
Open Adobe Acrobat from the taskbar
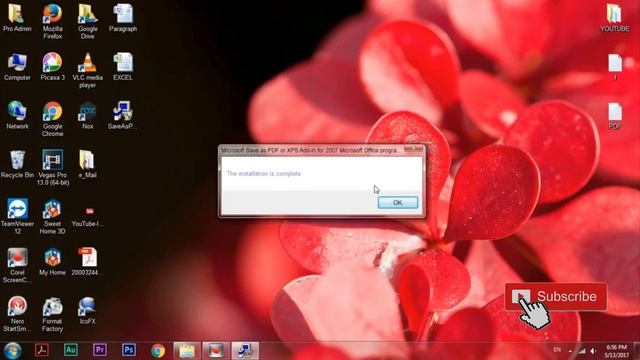click(x=42, y=350)
